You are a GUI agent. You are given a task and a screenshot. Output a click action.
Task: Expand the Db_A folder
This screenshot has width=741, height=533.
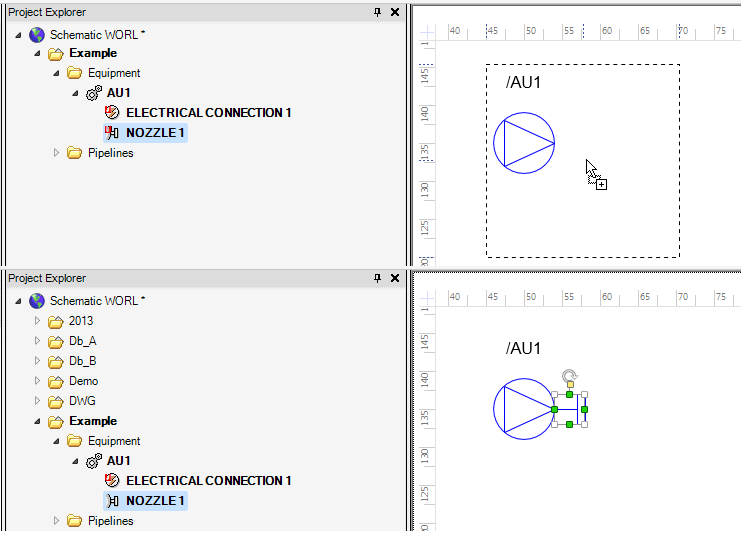[x=37, y=341]
